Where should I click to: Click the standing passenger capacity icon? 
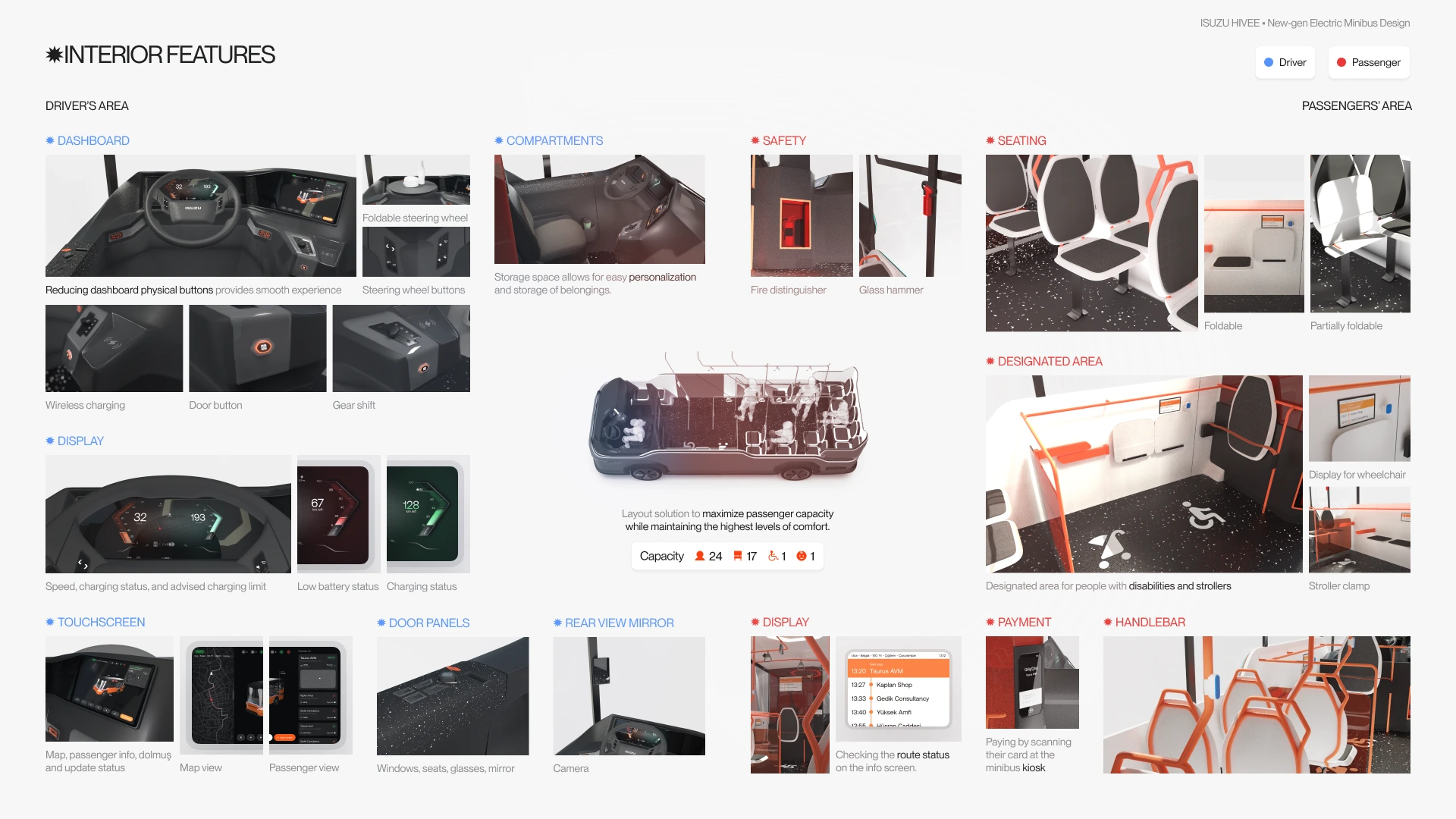click(x=699, y=557)
